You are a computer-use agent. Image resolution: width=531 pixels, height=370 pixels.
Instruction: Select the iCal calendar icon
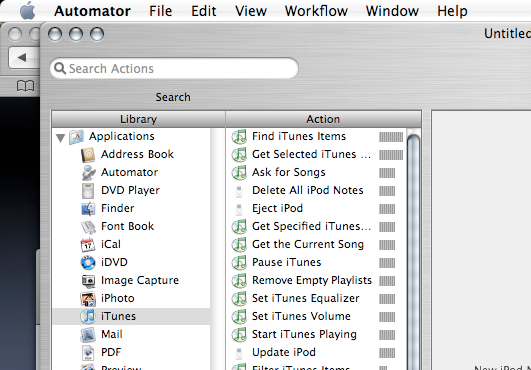point(88,245)
